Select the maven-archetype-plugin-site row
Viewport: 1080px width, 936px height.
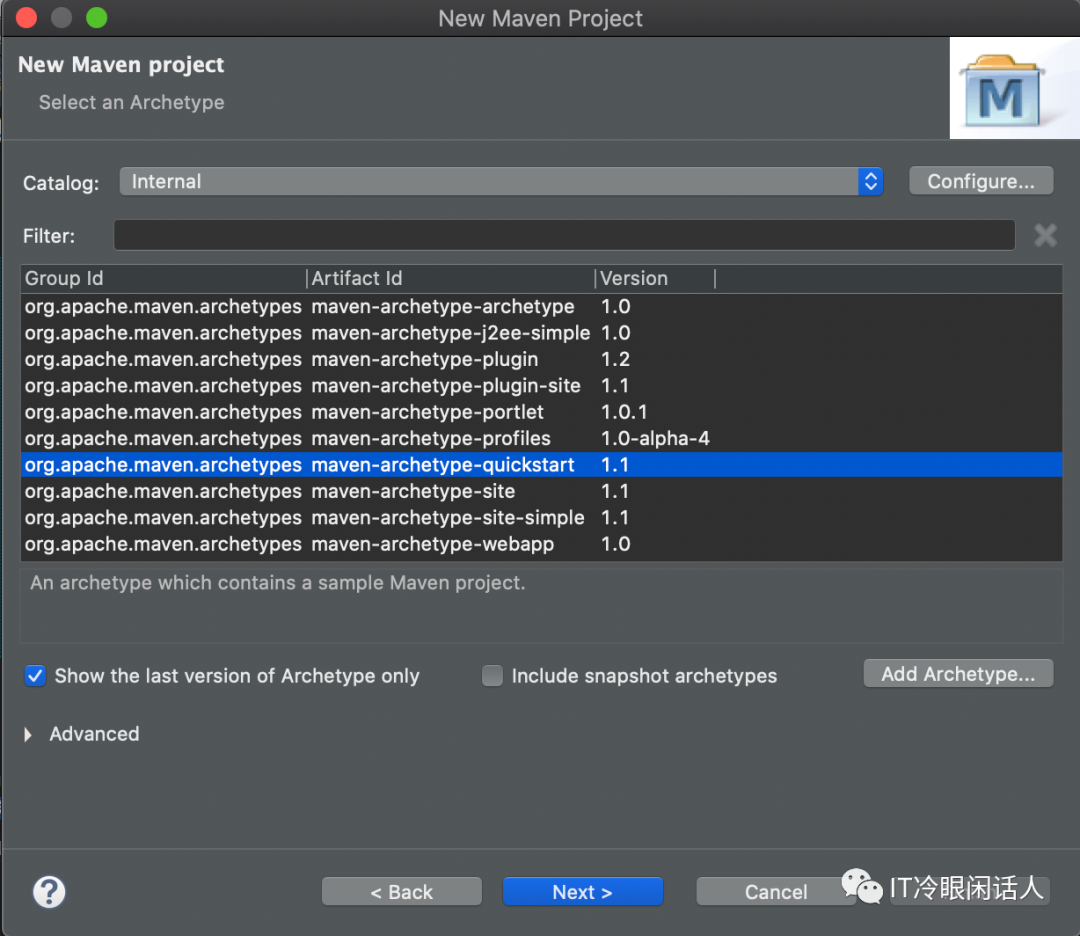point(541,386)
